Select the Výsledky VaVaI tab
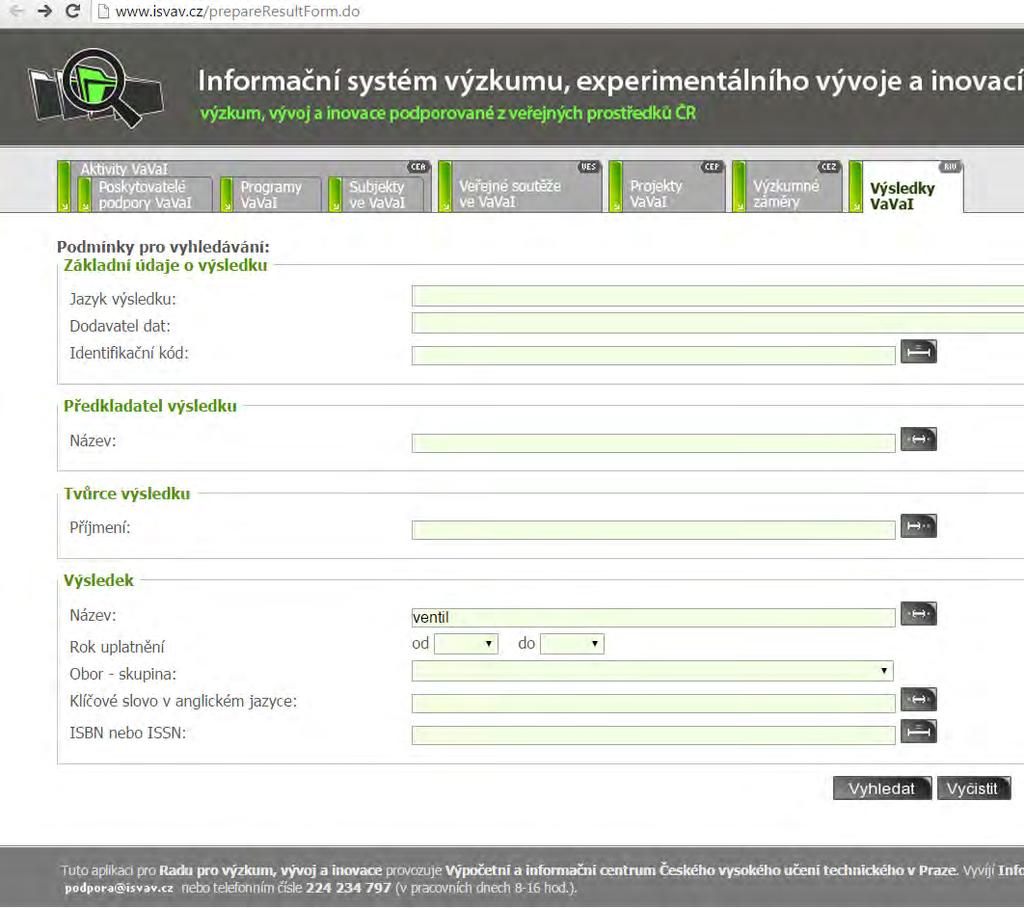This screenshot has width=1024, height=908. (x=906, y=186)
